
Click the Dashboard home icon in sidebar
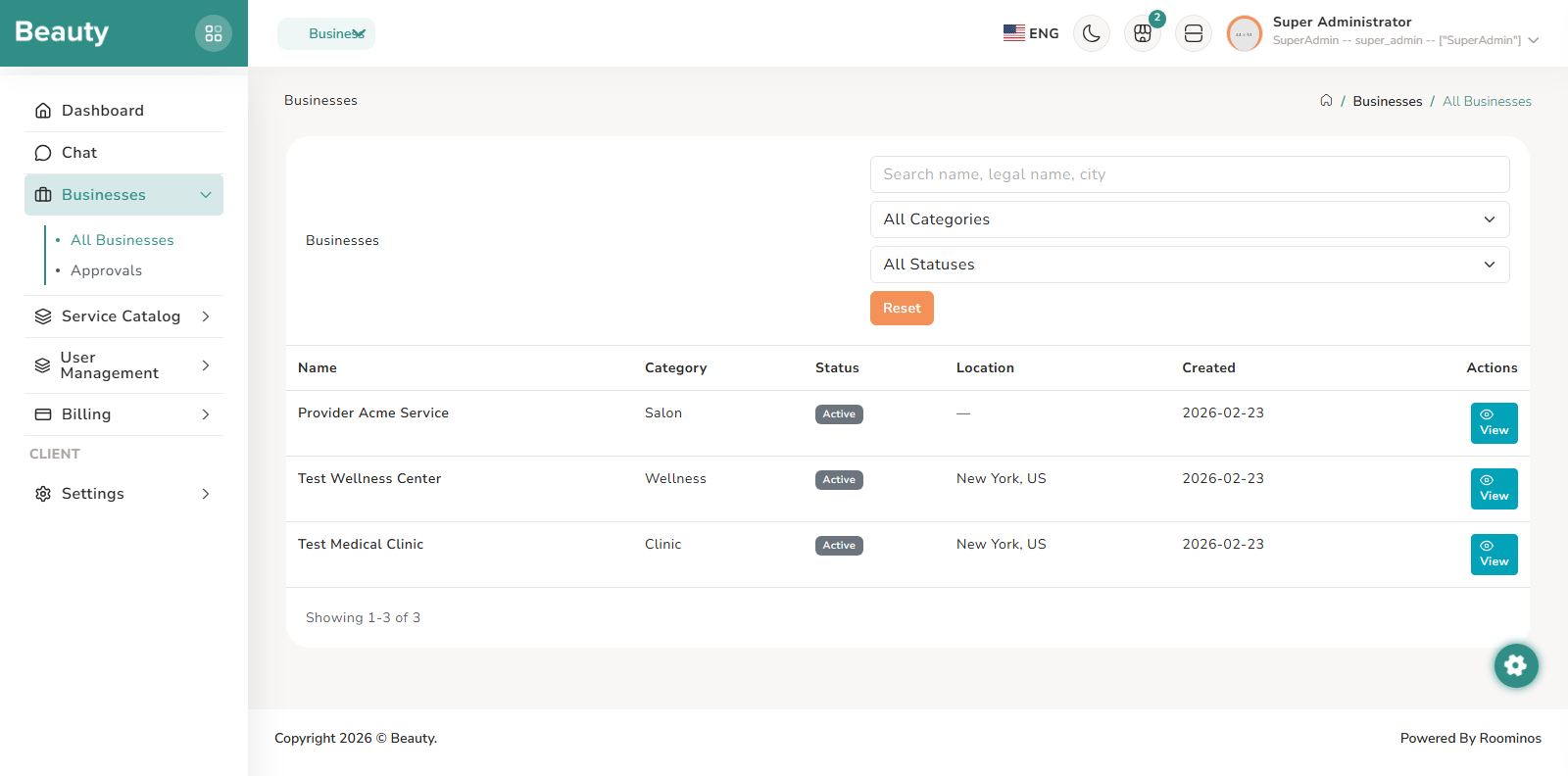coord(43,111)
